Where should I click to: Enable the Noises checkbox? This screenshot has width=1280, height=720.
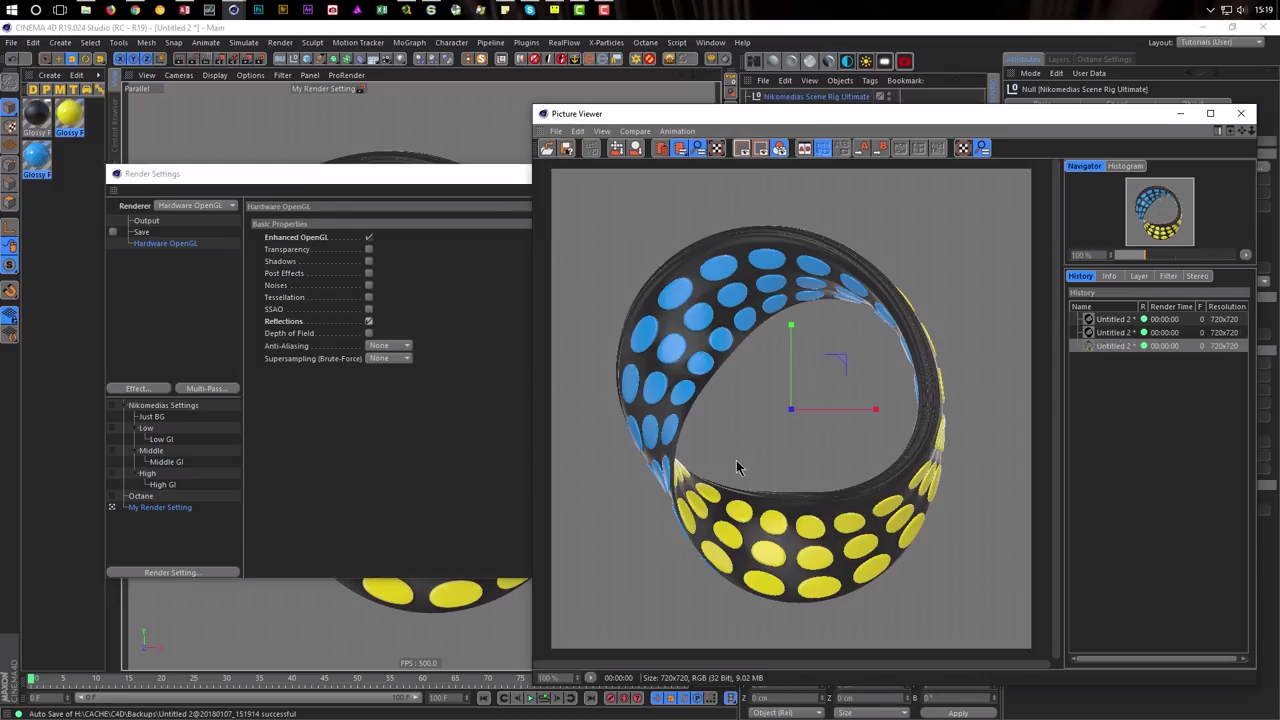[x=369, y=285]
